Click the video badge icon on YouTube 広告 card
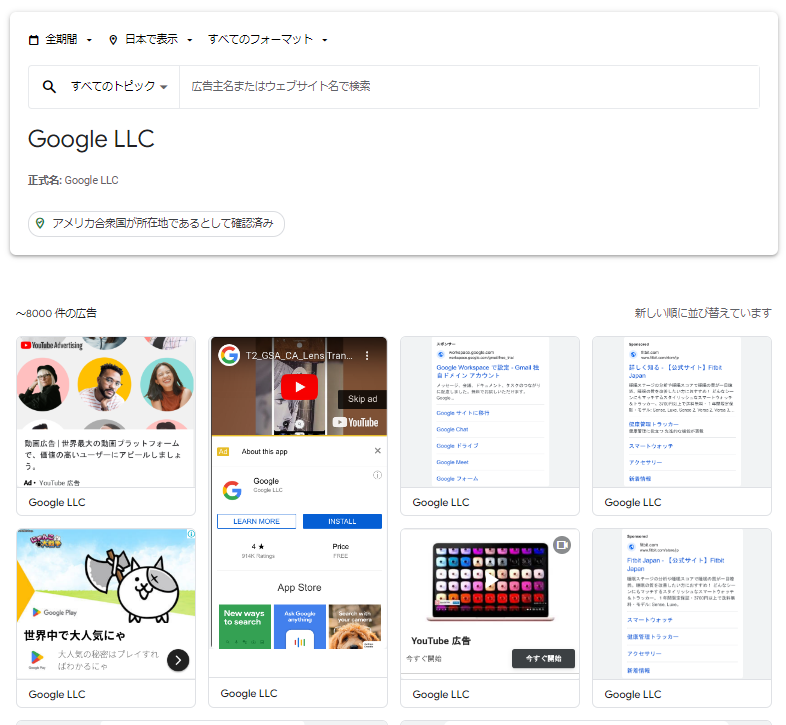786x725 pixels. click(x=562, y=545)
